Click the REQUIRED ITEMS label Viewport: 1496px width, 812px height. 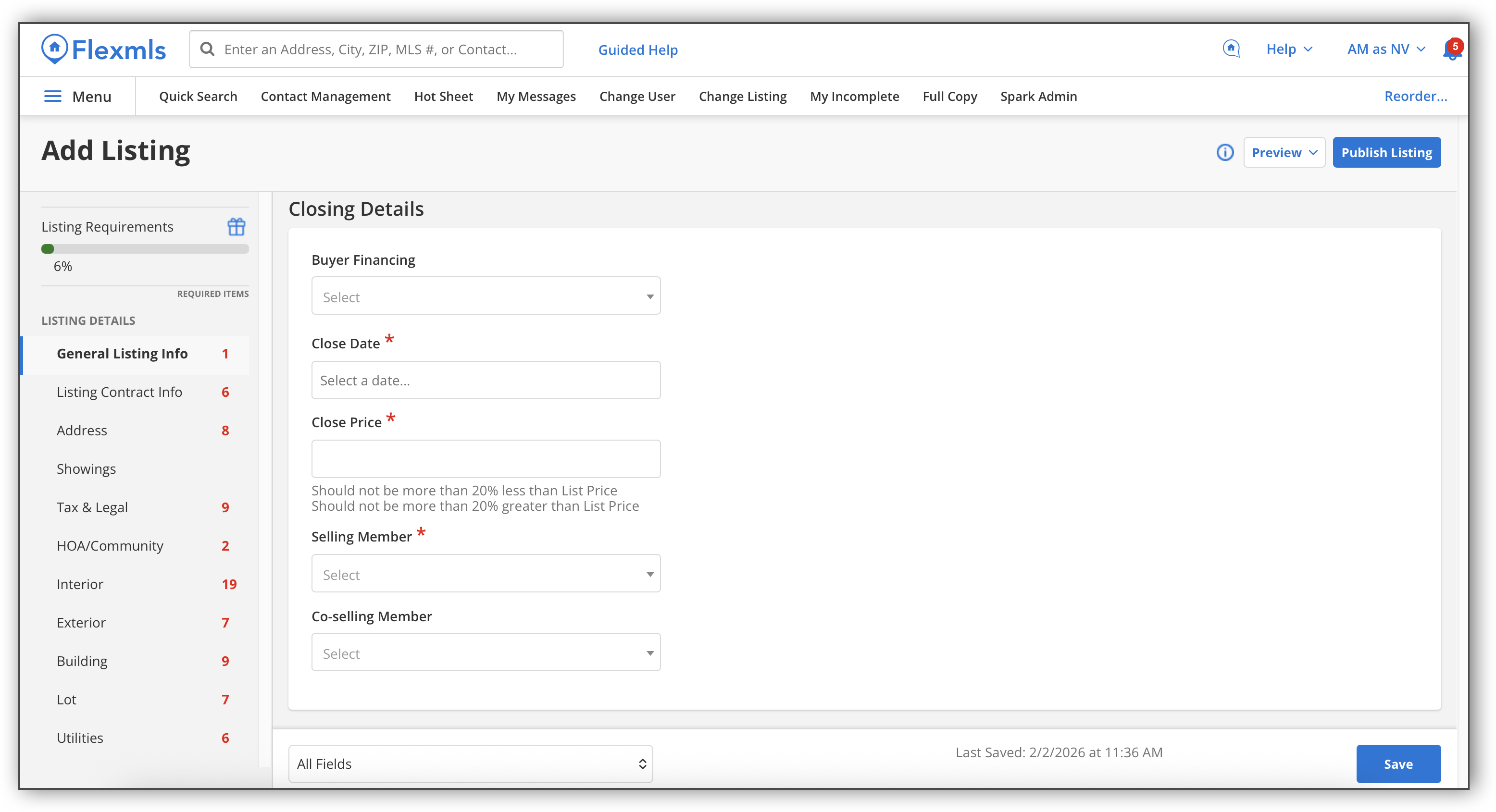click(212, 294)
